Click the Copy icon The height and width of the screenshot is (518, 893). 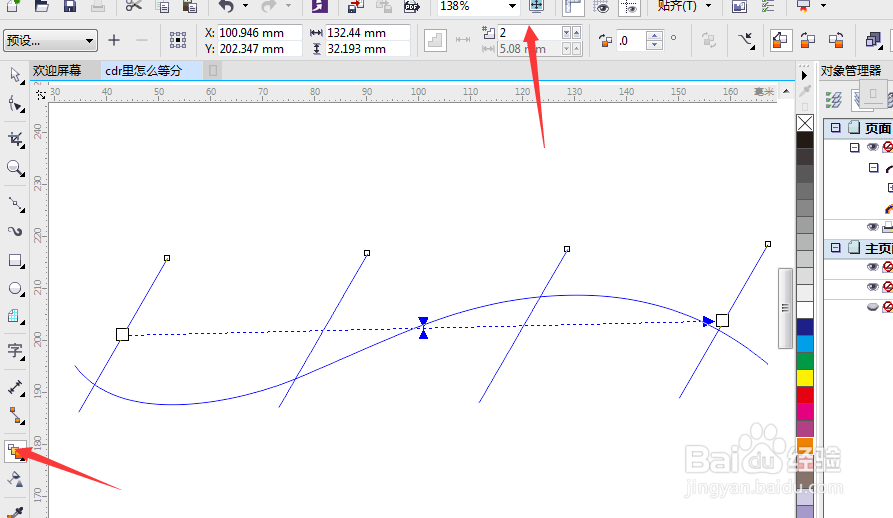pyautogui.click(x=162, y=6)
